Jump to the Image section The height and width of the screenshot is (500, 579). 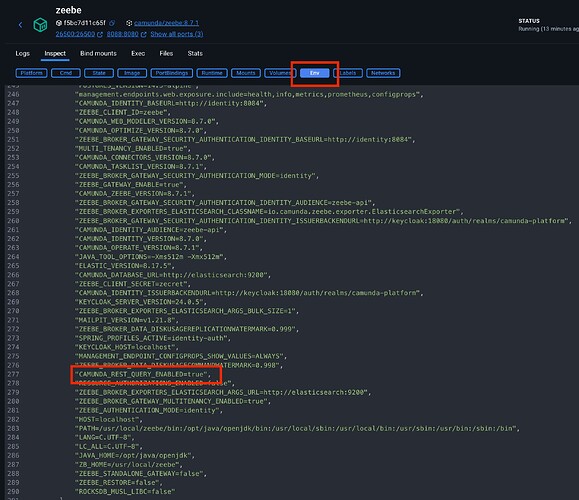[132, 73]
